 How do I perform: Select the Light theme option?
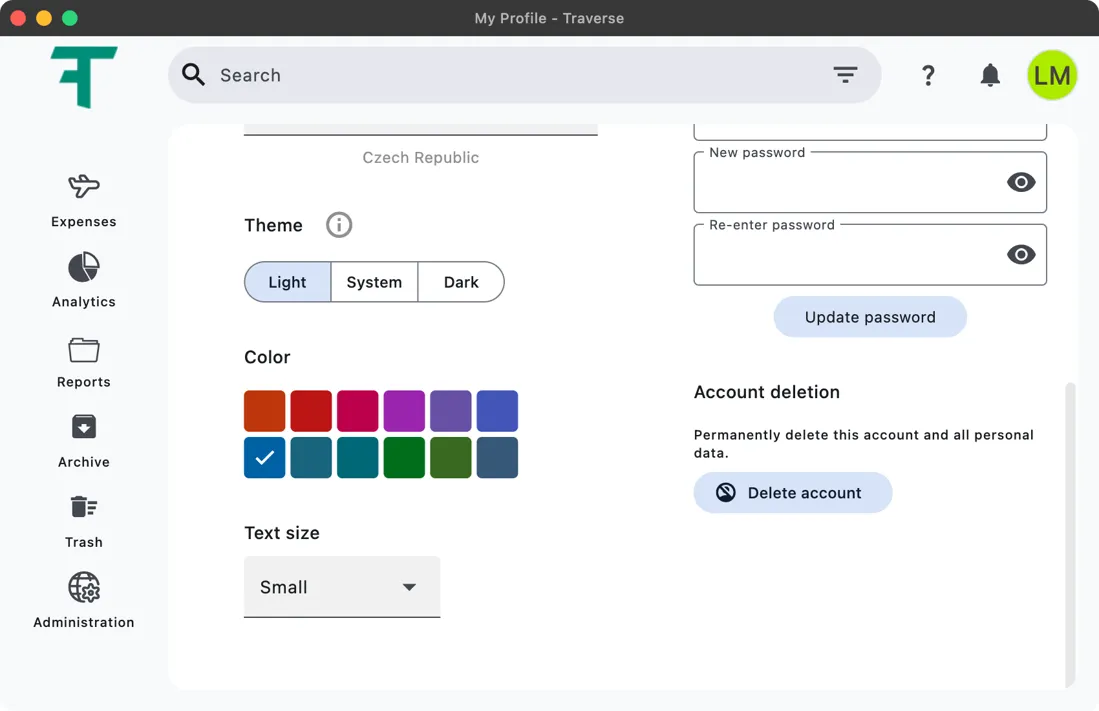tap(287, 282)
